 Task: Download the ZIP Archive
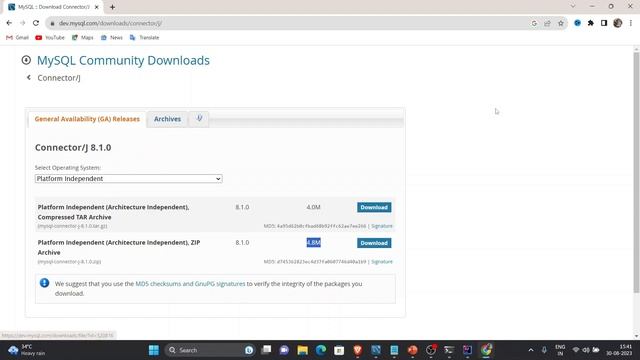coord(374,243)
